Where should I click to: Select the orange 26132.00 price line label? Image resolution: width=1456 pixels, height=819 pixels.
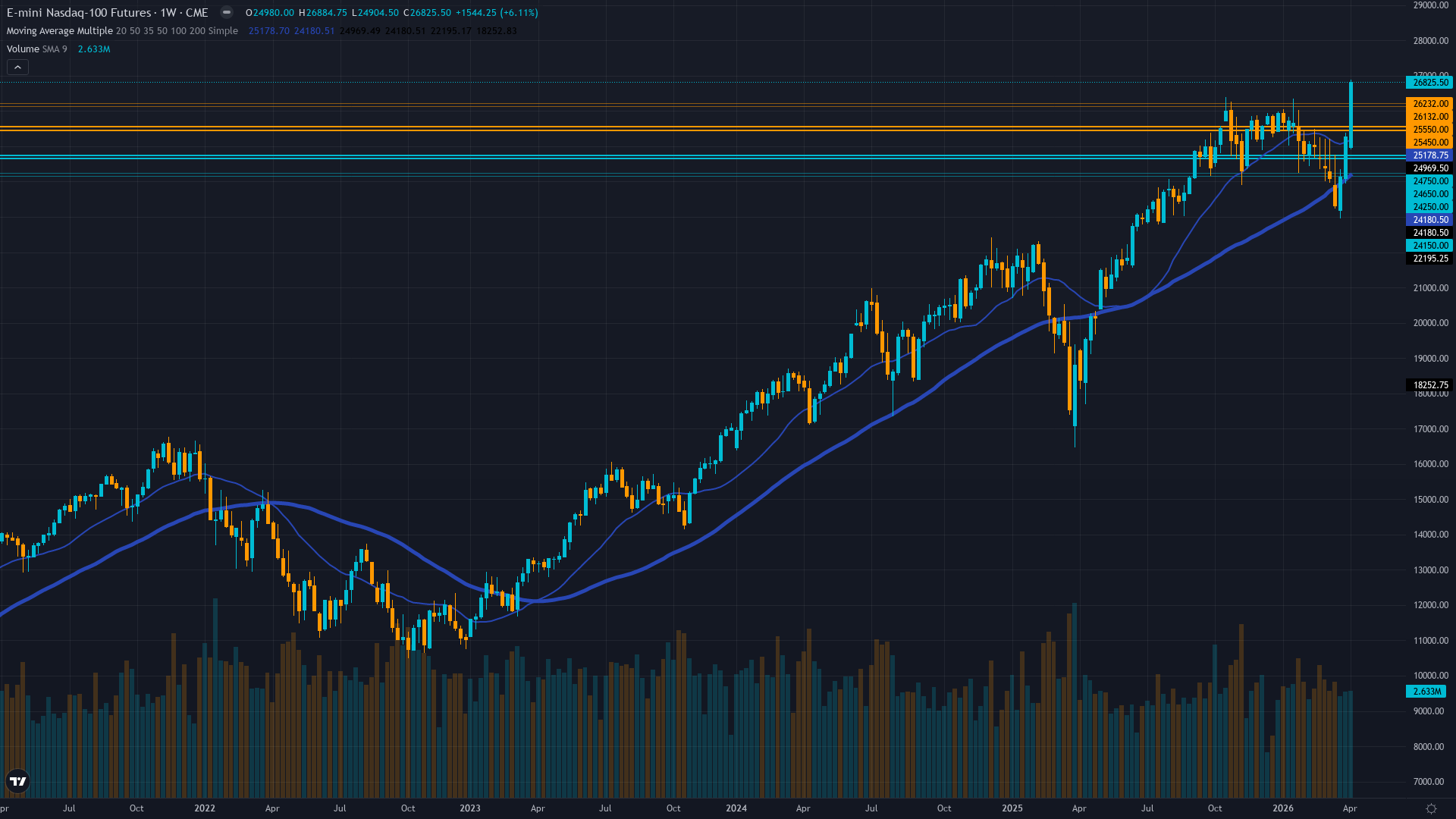click(1430, 117)
